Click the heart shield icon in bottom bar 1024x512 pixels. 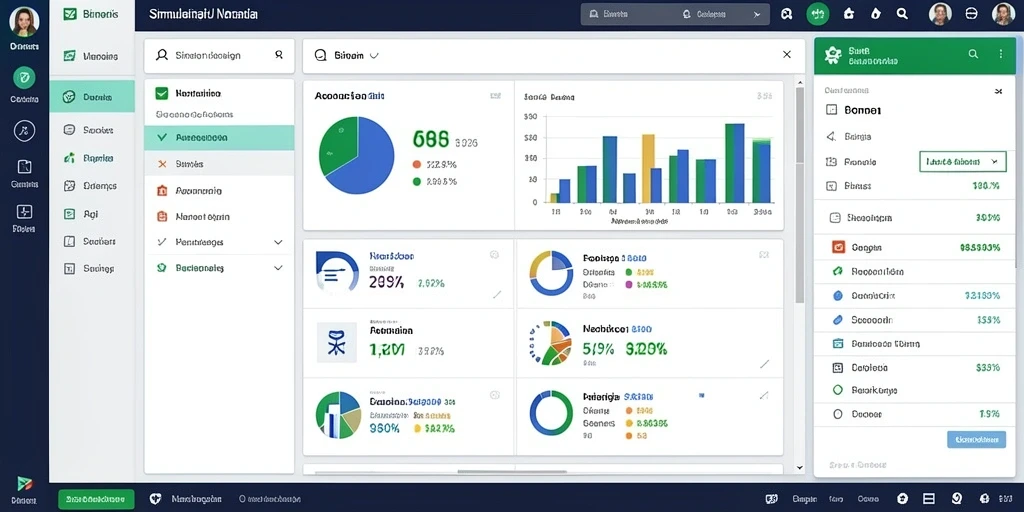(x=155, y=499)
